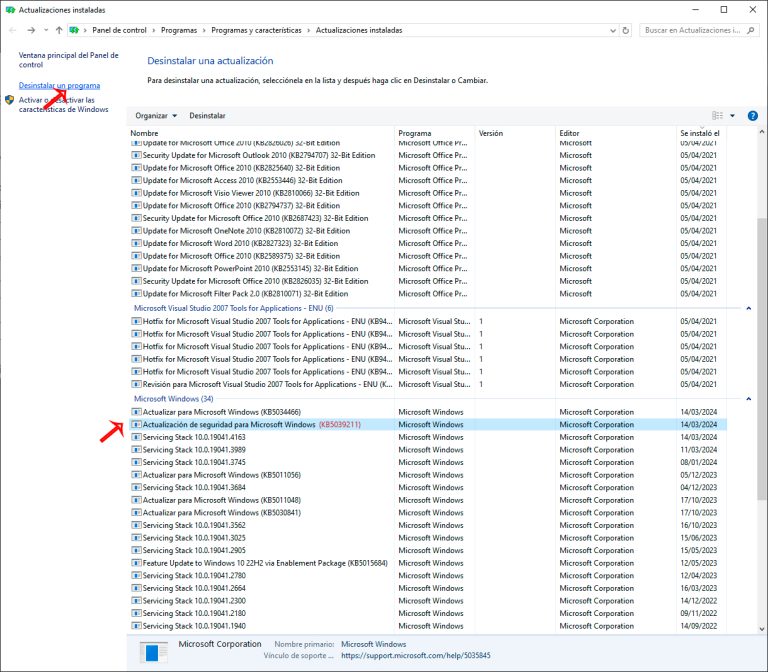
Task: Collapse the Visual Studio 2007 Tools group
Action: pyautogui.click(x=748, y=309)
